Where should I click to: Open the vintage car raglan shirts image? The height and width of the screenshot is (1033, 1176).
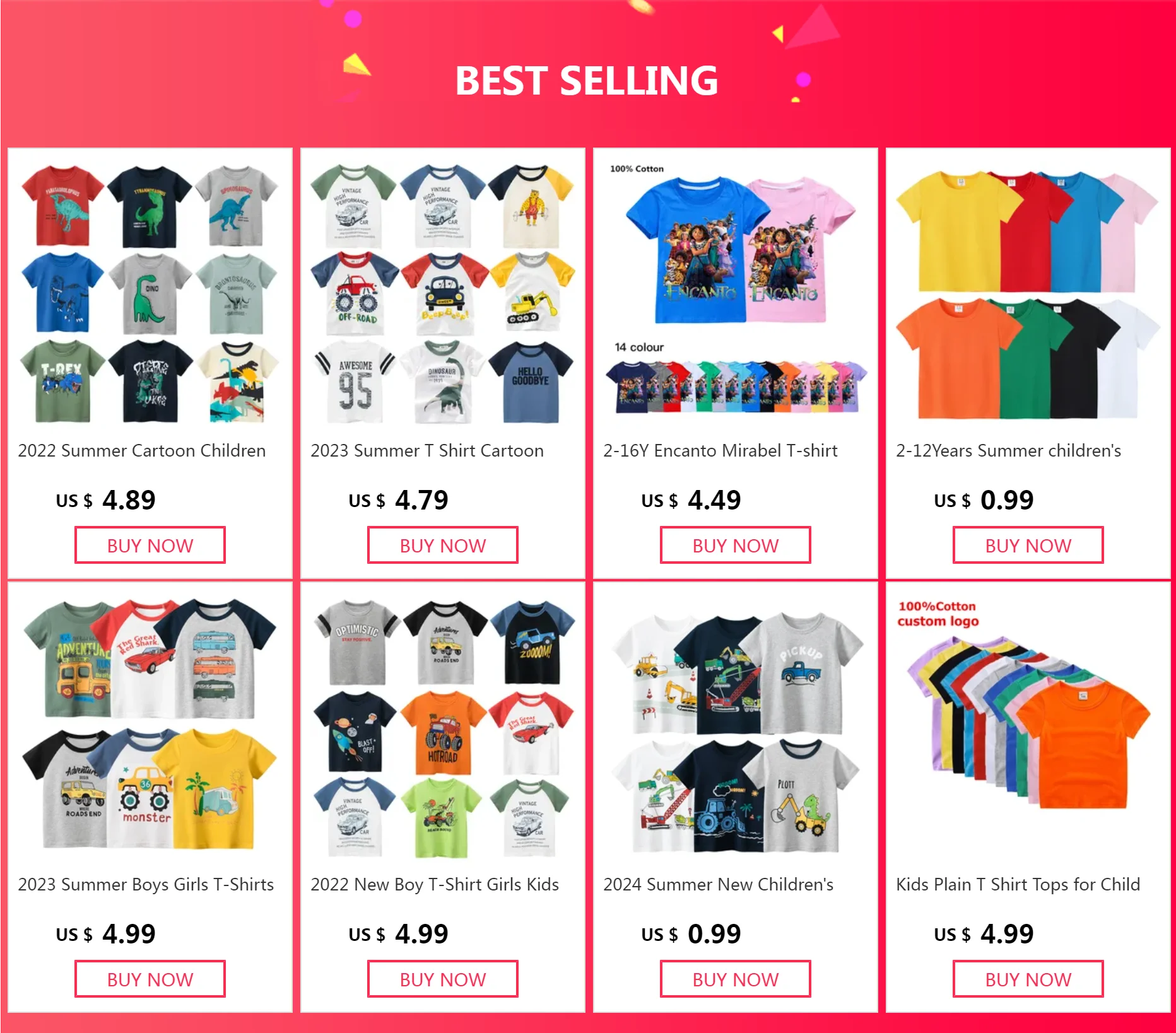pos(443,292)
